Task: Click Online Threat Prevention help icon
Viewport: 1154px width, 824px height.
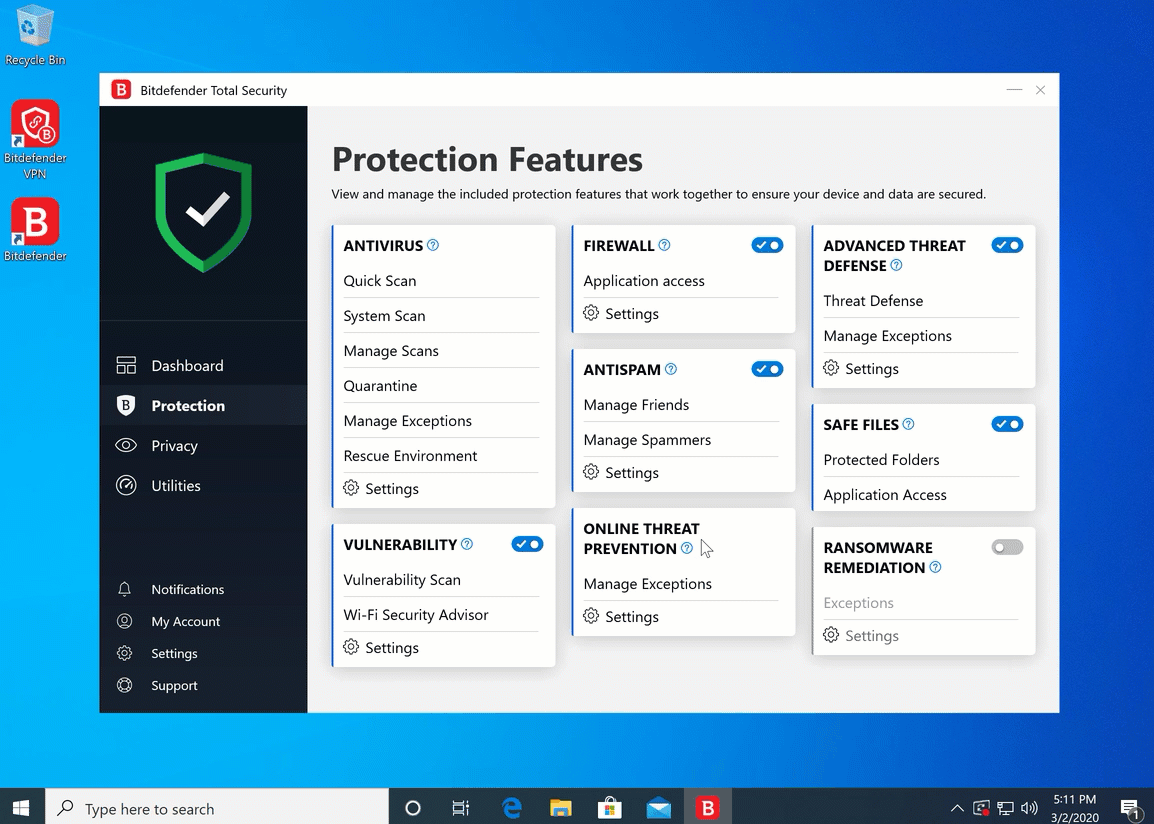Action: pos(687,548)
